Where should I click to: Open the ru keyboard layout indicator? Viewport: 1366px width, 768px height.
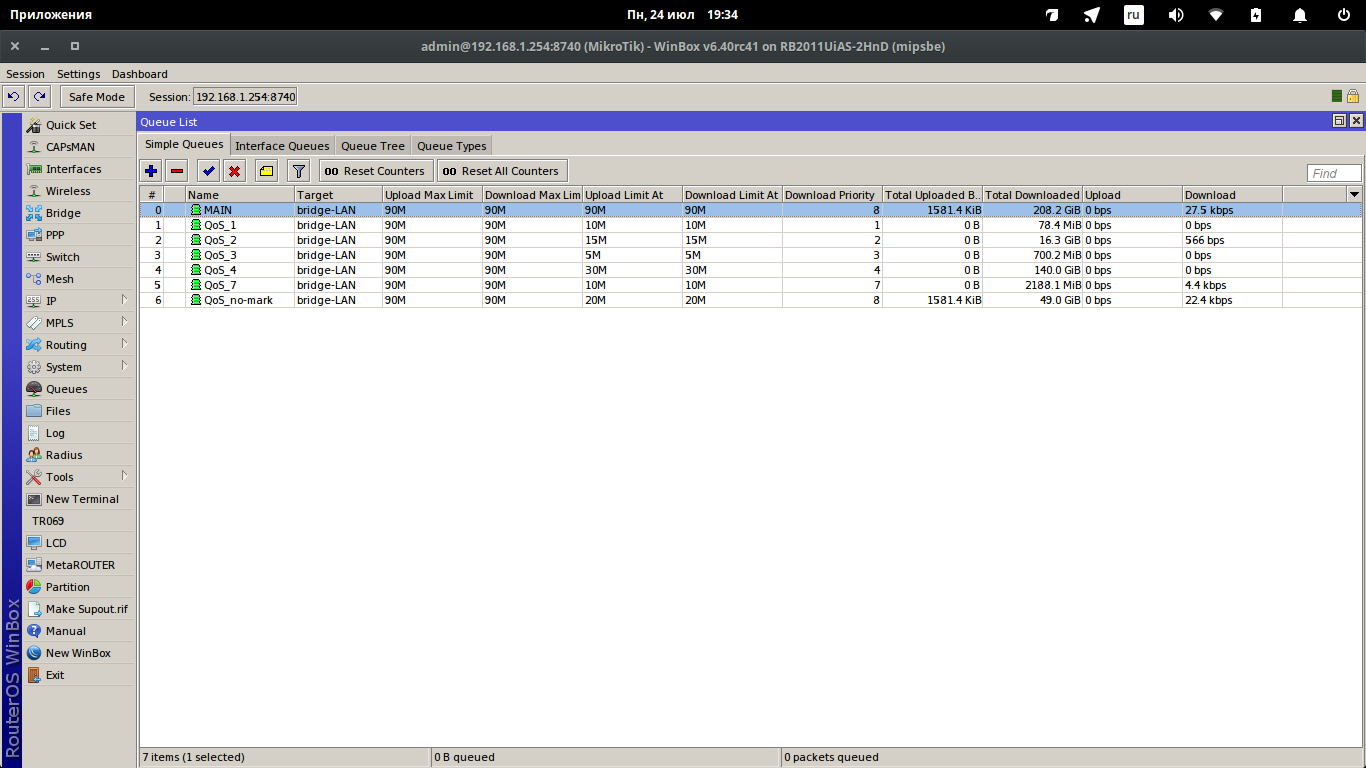(1133, 15)
